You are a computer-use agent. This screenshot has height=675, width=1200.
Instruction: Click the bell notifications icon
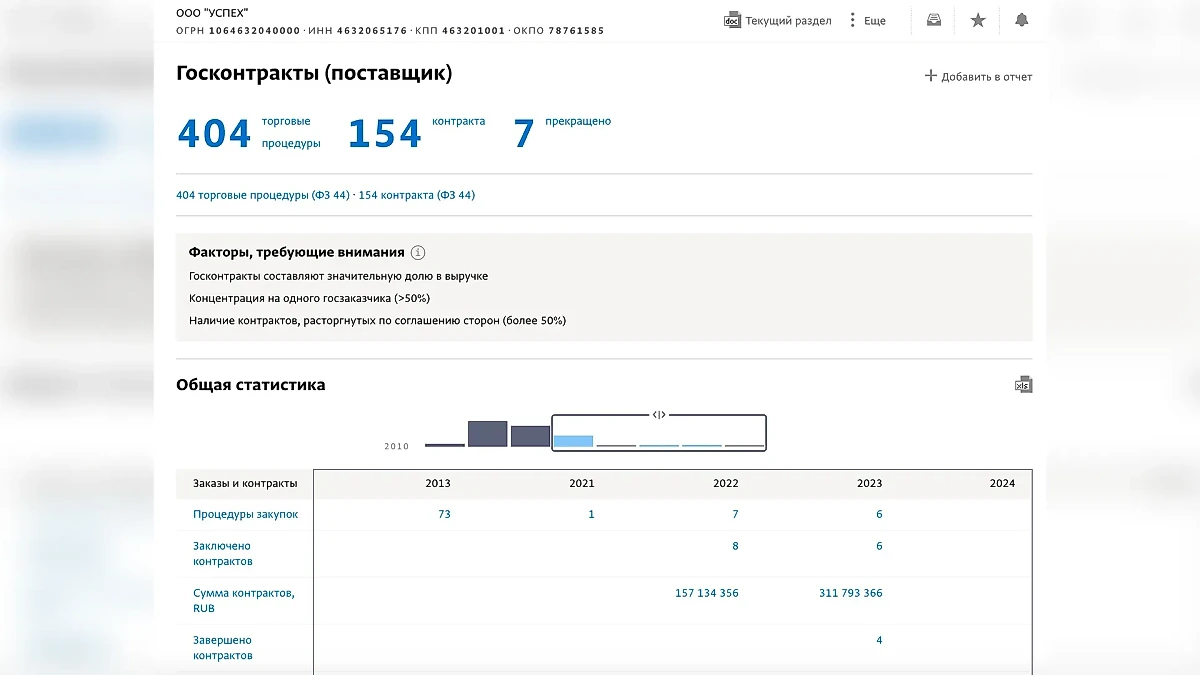(1021, 20)
